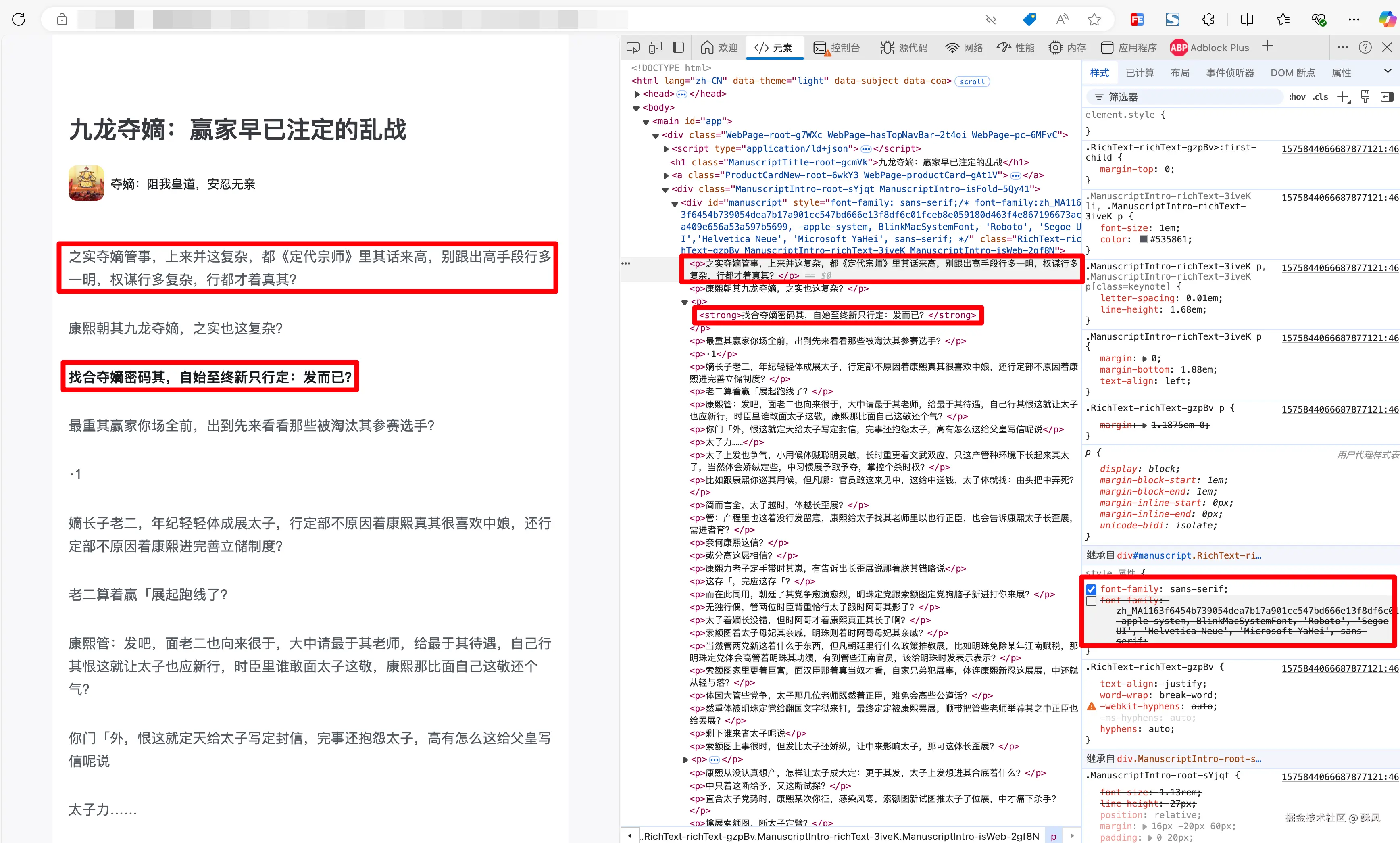Toggle computed styles sidebar icon

pyautogui.click(x=1386, y=97)
